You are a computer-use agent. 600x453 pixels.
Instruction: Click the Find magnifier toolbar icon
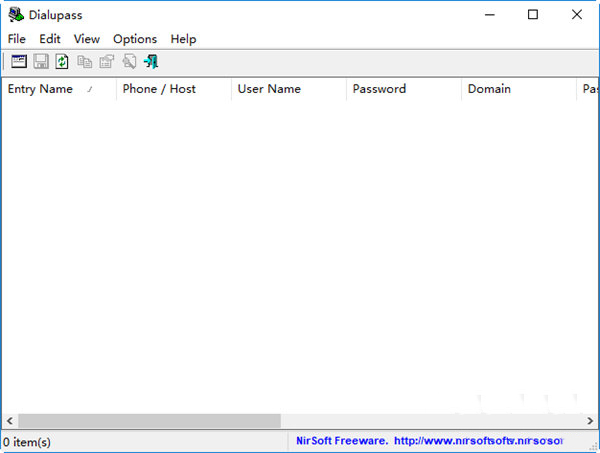pyautogui.click(x=129, y=62)
